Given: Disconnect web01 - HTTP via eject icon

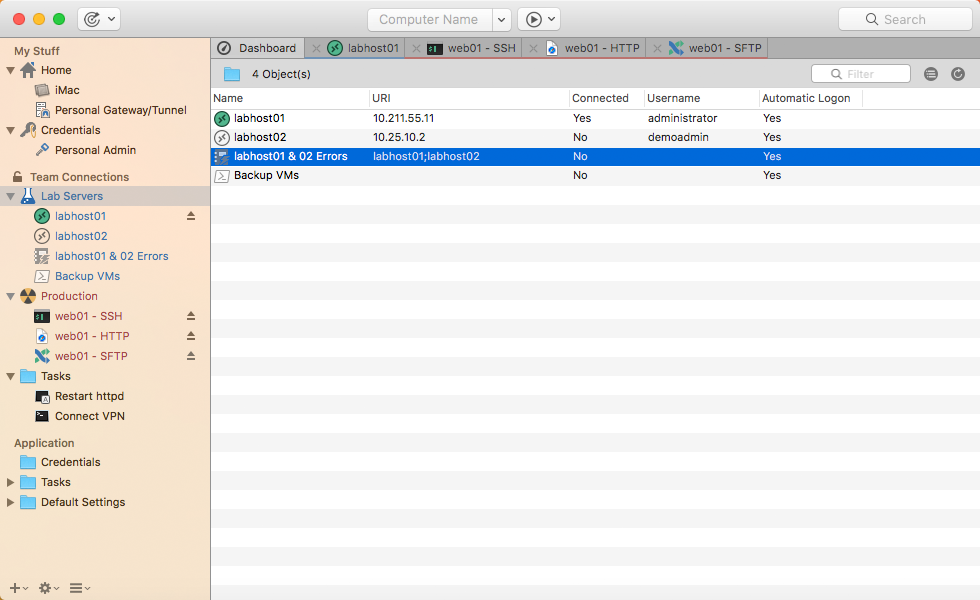Looking at the screenshot, I should tap(191, 336).
